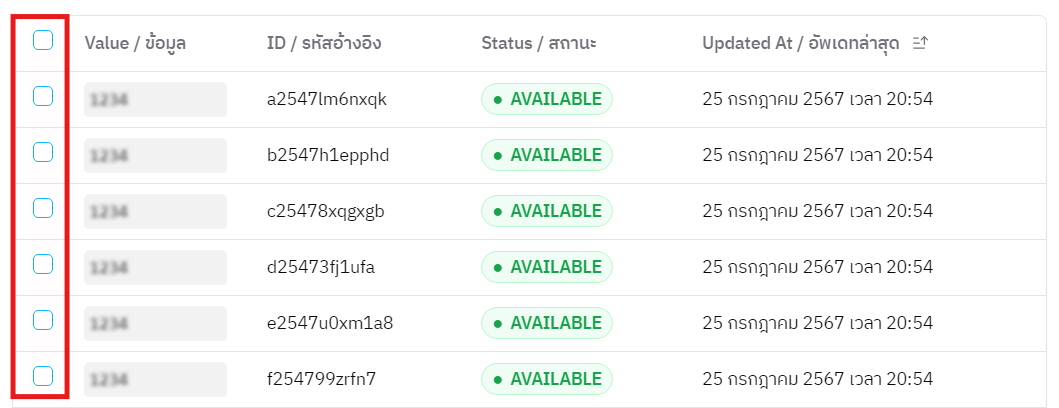Enable the checkbox for row e2547u0xm1a8
Image resolution: width=1059 pixels, height=408 pixels.
pyautogui.click(x=43, y=320)
